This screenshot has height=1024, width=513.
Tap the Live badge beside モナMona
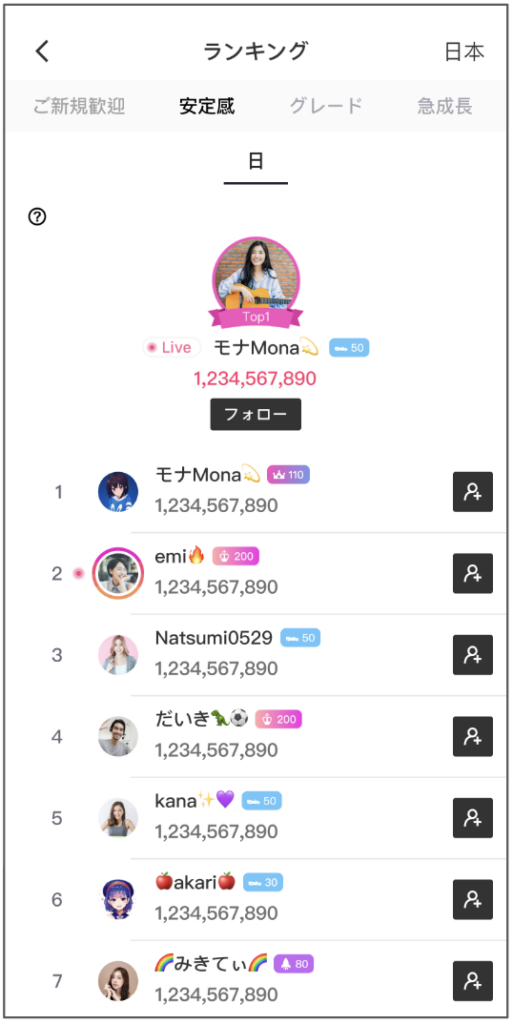(172, 348)
